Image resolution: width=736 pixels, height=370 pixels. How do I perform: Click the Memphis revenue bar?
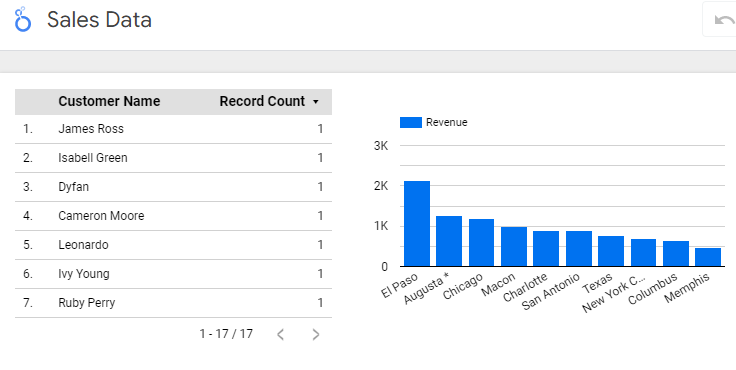click(x=708, y=257)
